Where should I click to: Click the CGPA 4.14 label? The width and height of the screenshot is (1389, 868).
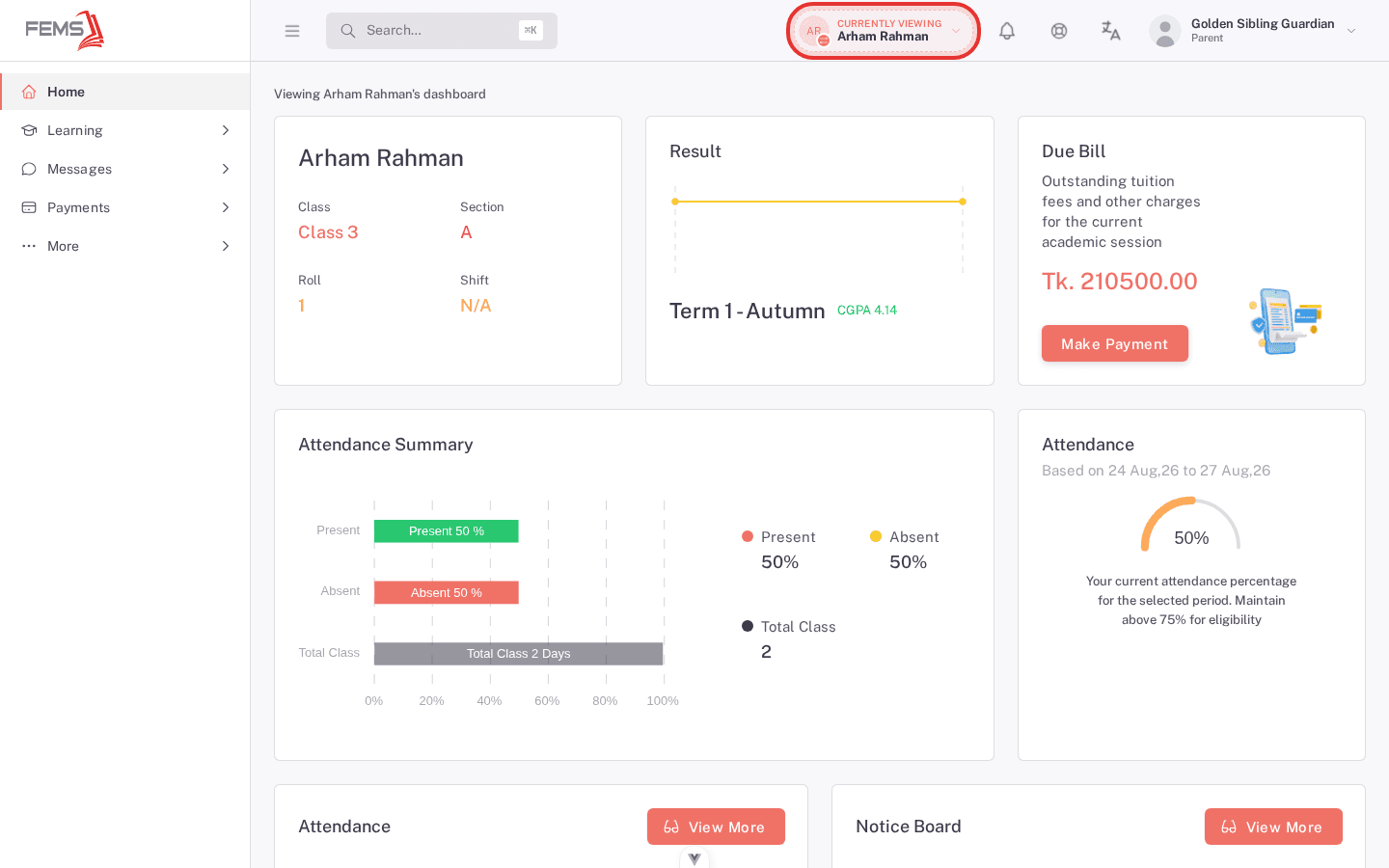(867, 310)
